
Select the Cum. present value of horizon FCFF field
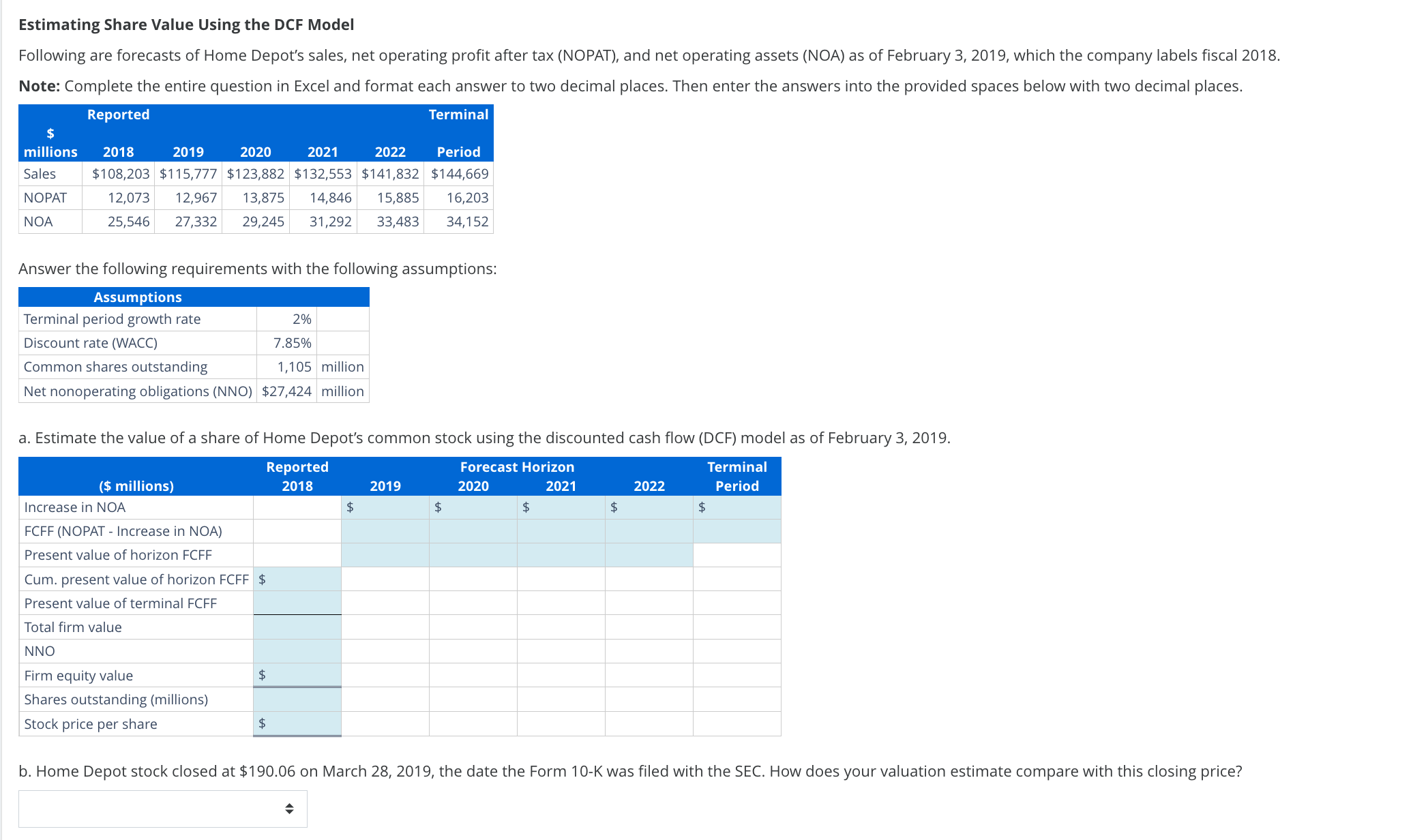click(297, 579)
